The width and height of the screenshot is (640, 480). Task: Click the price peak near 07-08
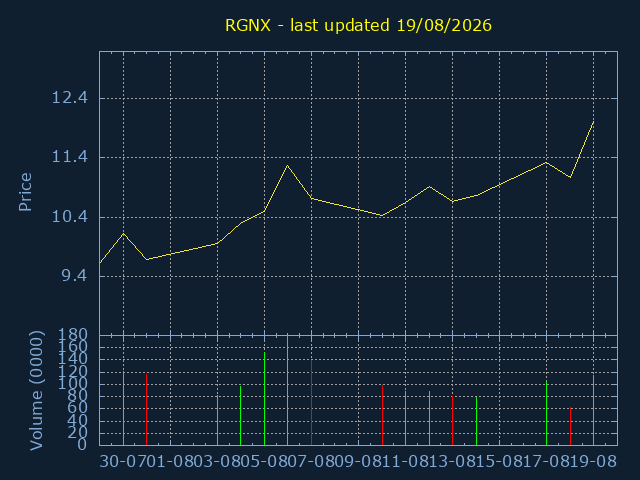[287, 165]
